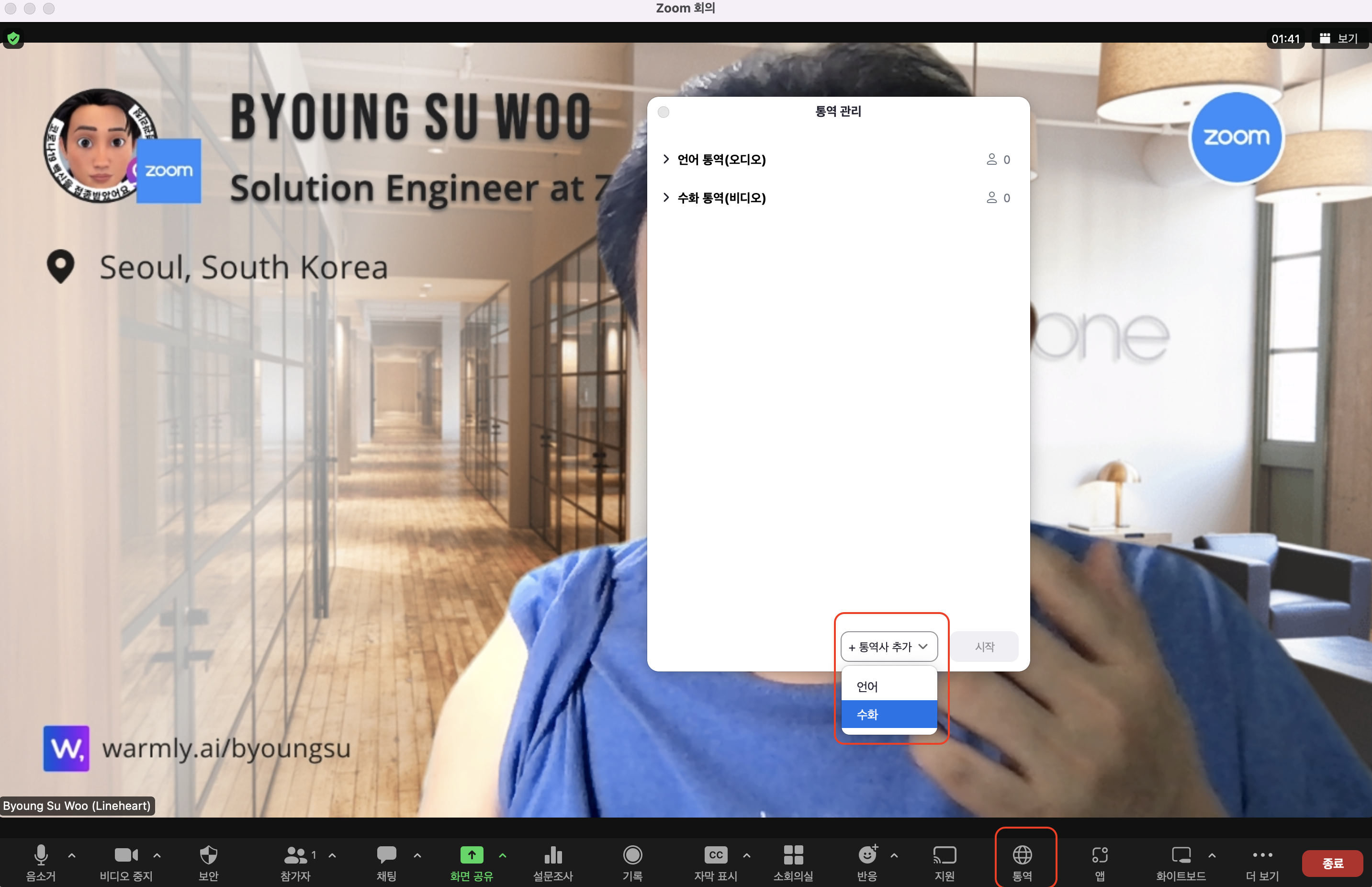
Task: Open the 통역사 추가 dropdown
Action: (888, 646)
